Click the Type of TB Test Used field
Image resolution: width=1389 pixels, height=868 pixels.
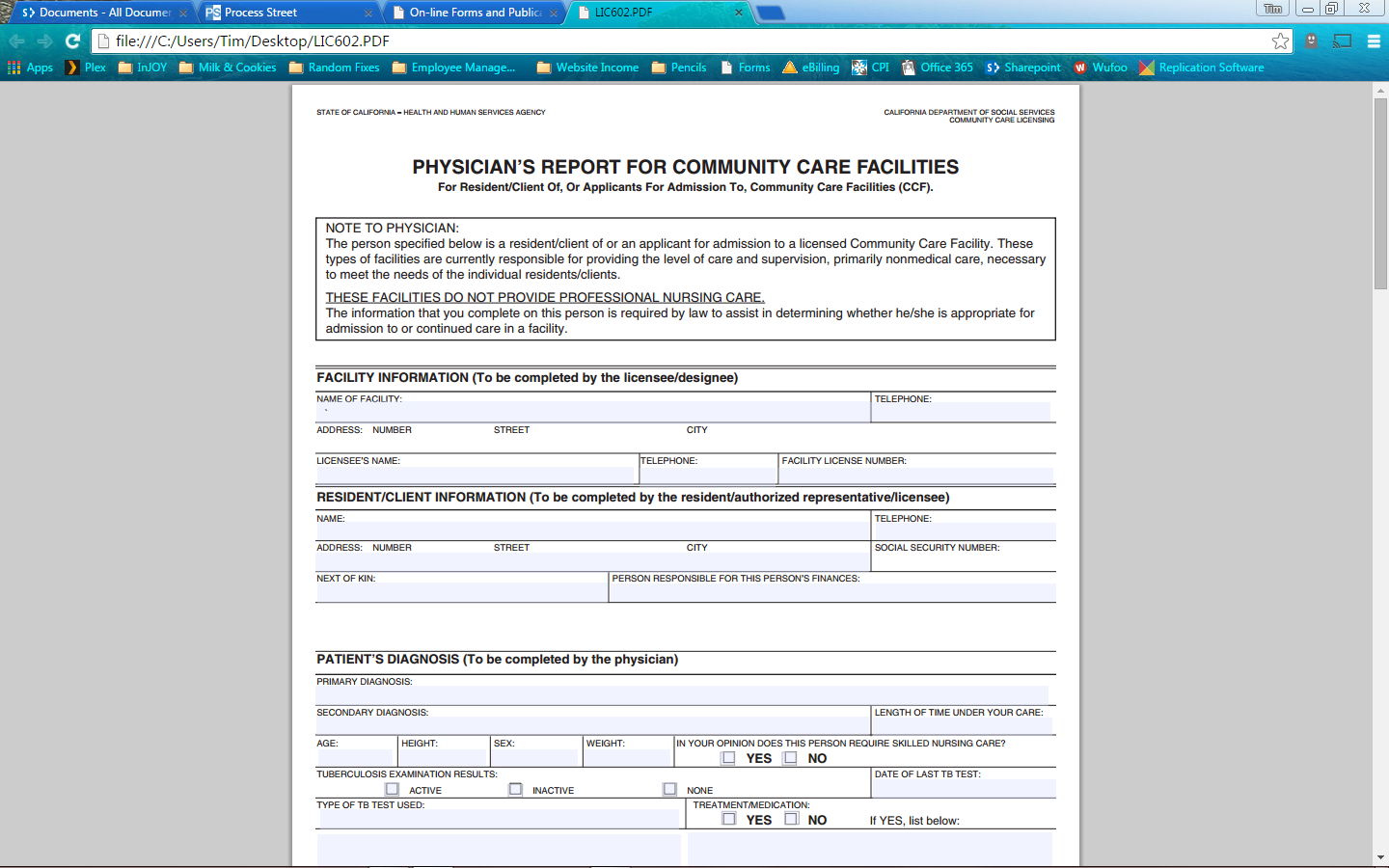500,819
